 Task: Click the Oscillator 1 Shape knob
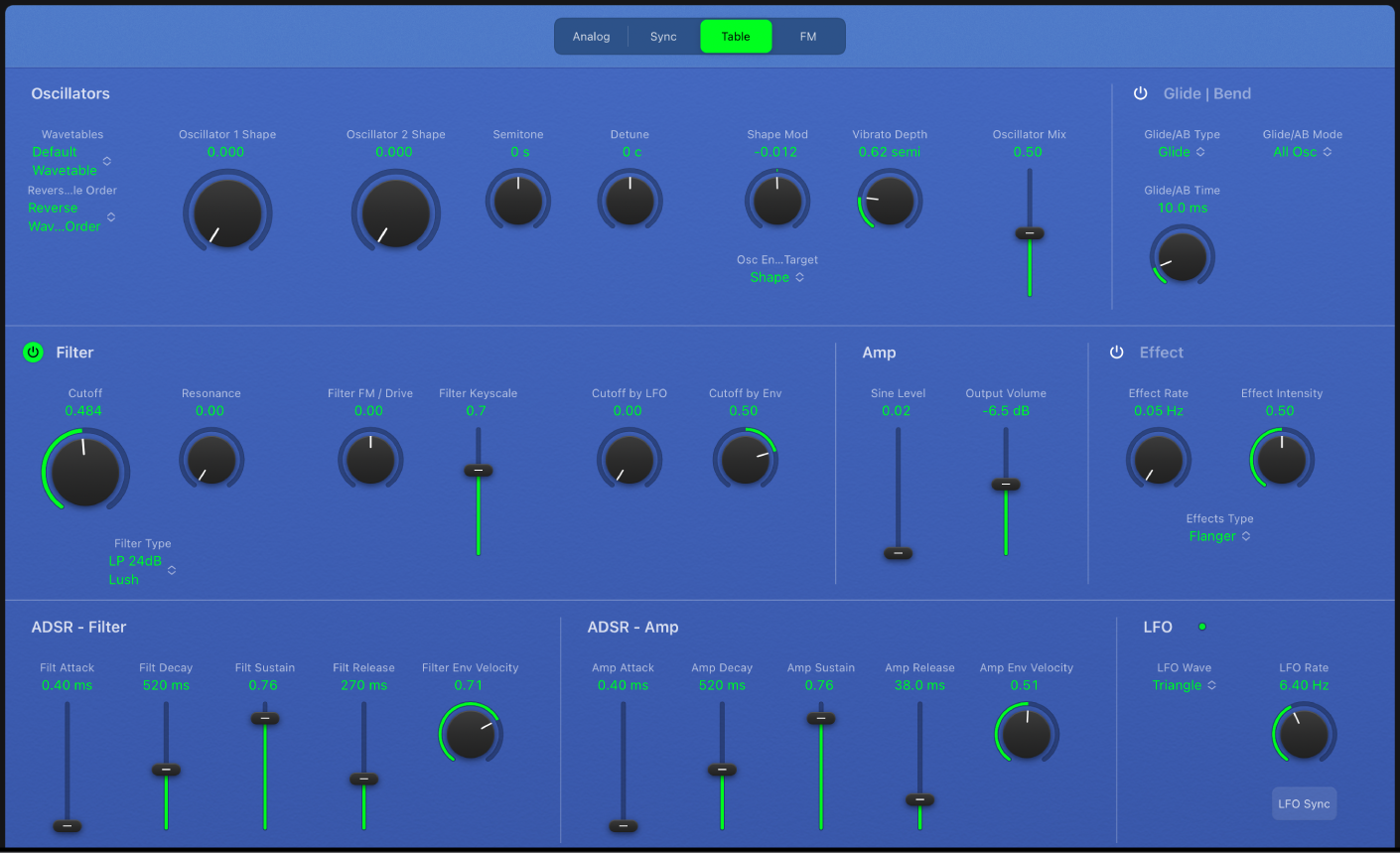click(x=227, y=213)
